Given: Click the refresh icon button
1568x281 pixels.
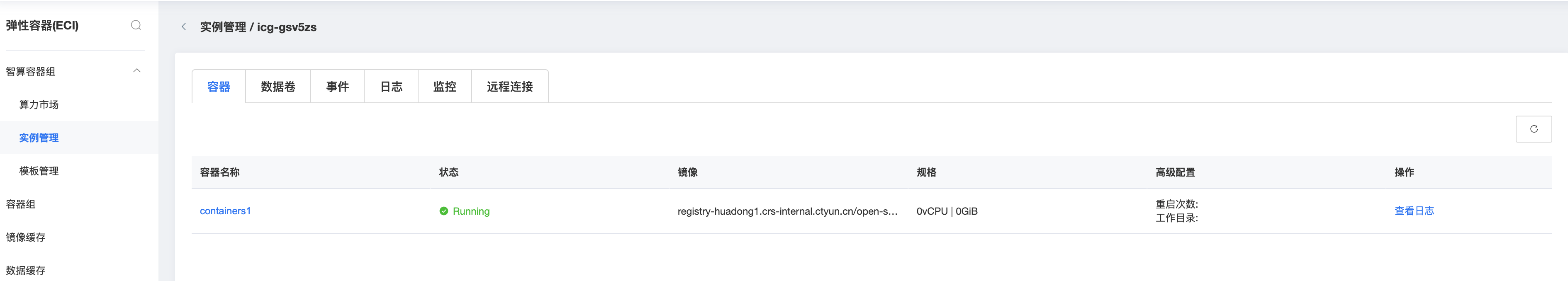Looking at the screenshot, I should coord(1533,129).
